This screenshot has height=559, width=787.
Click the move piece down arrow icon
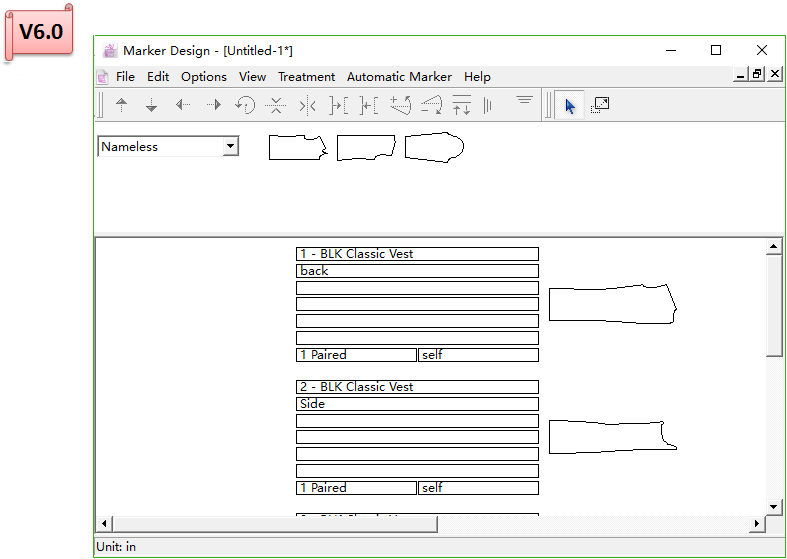click(x=152, y=105)
